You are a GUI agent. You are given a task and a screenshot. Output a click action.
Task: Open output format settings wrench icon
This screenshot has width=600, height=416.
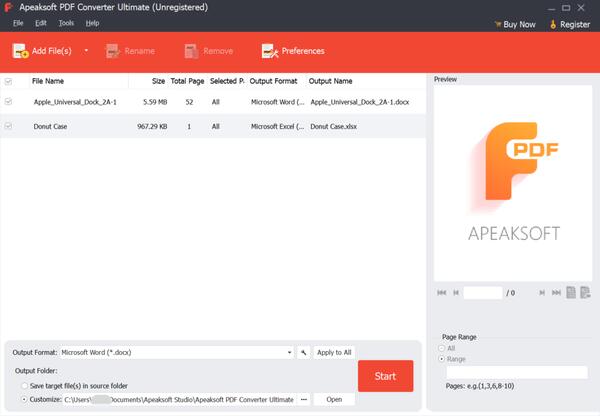303,352
